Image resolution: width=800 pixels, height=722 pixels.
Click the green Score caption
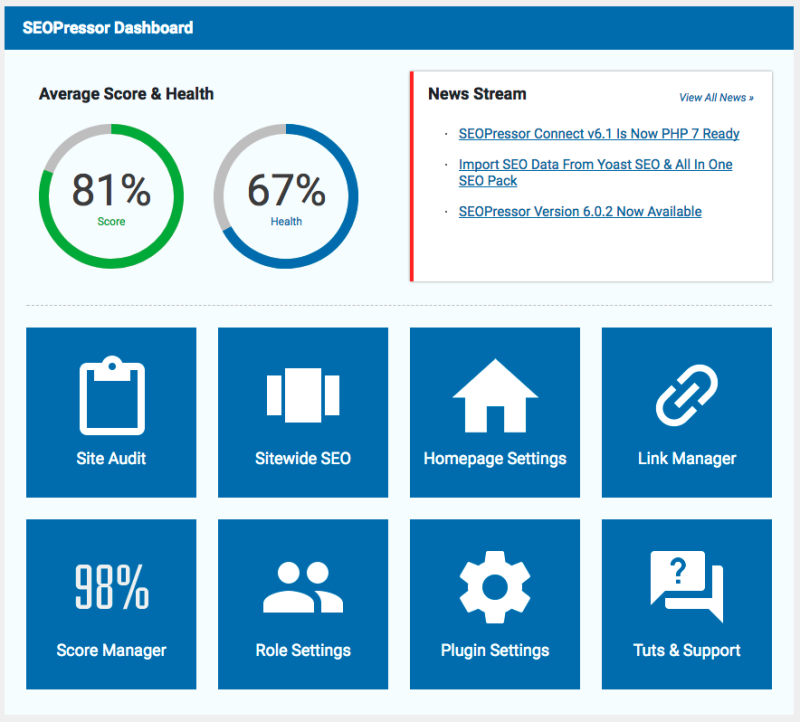coord(111,221)
